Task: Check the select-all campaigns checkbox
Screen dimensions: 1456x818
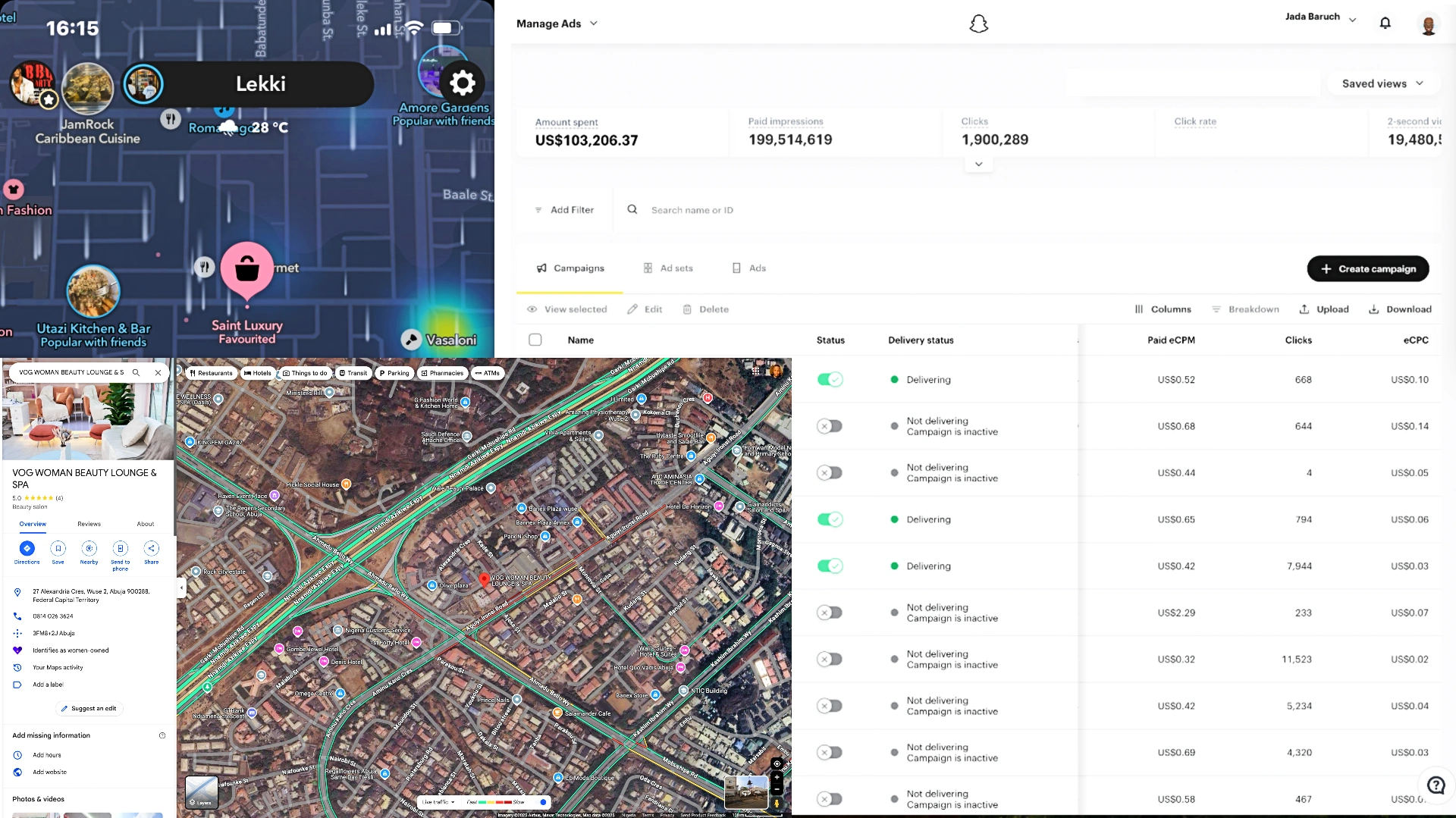Action: pos(535,340)
